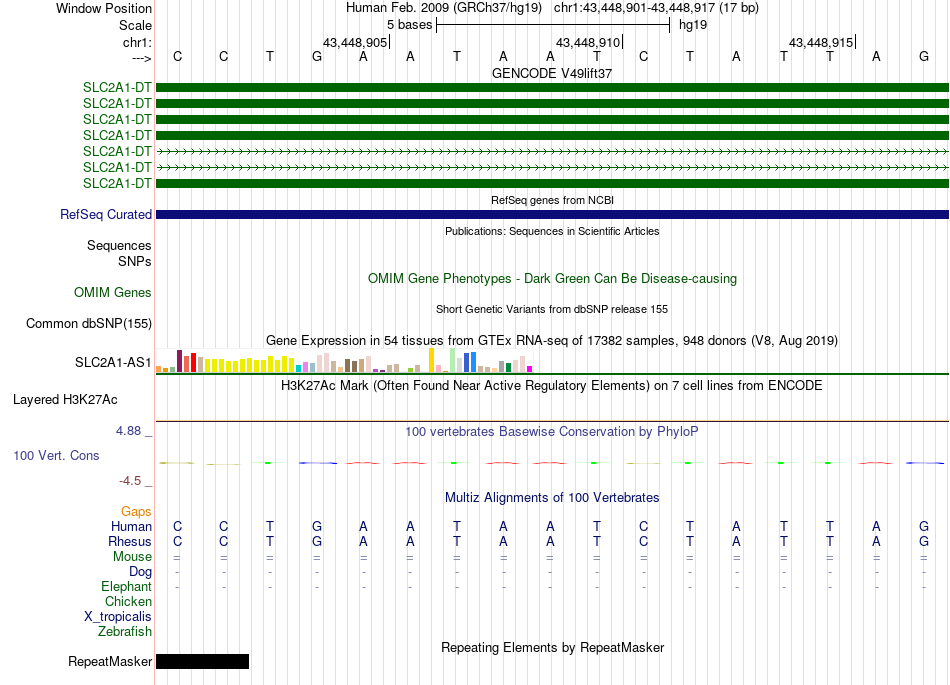Screen dimensions: 950x685
Task: Click the Human Feb. 2009 (GRCh37/hg19) assembly text
Action: [x=443, y=8]
